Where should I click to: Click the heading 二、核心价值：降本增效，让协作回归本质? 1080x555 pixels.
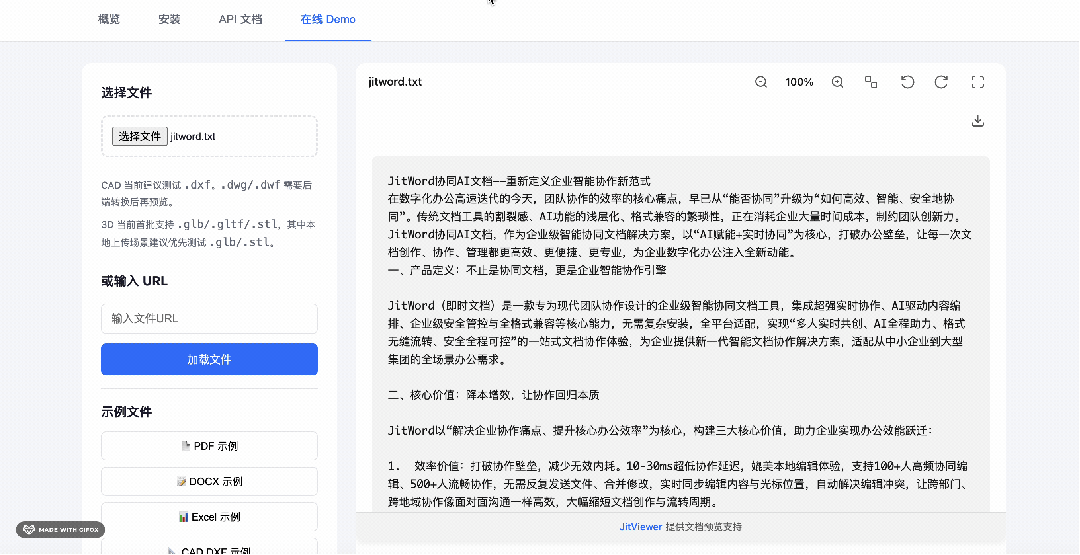(493, 395)
